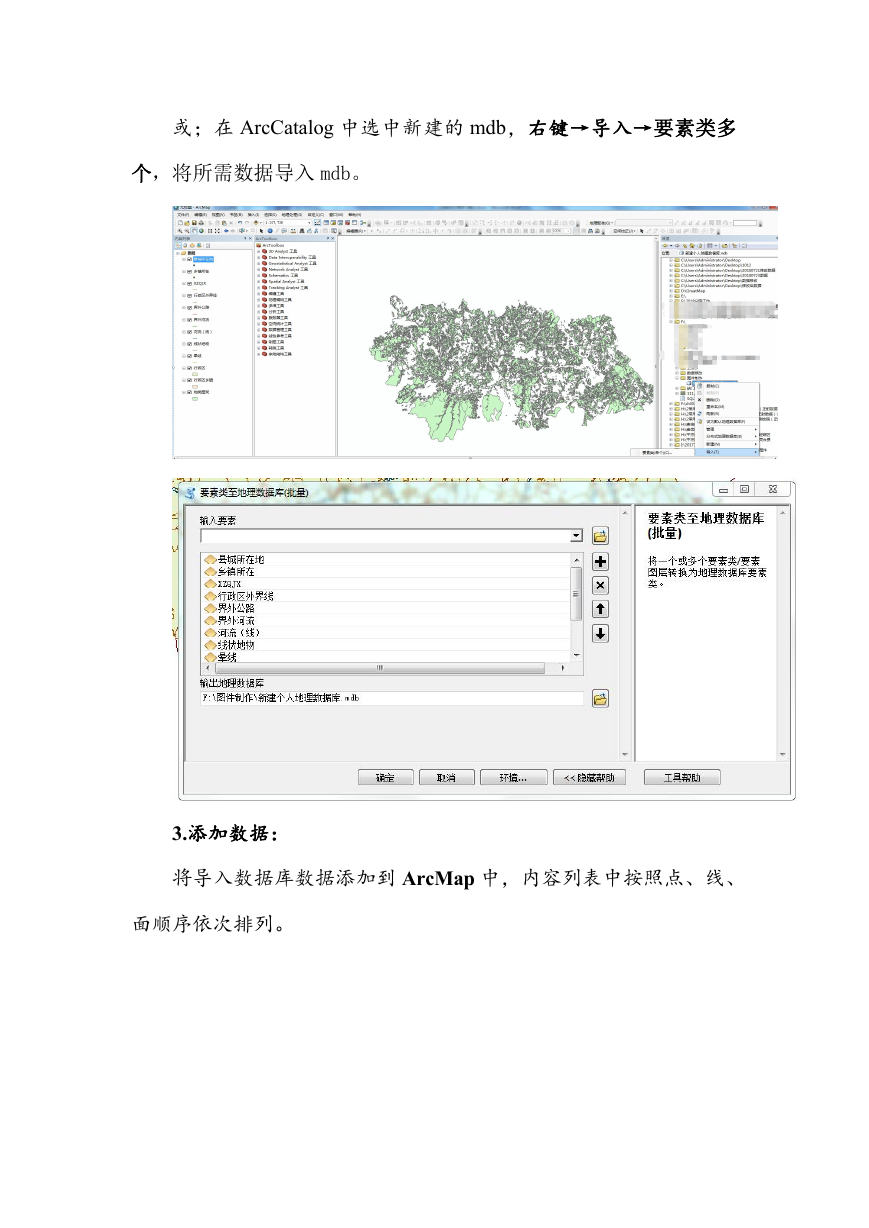Expand the Schematics toolbox node

258,275
